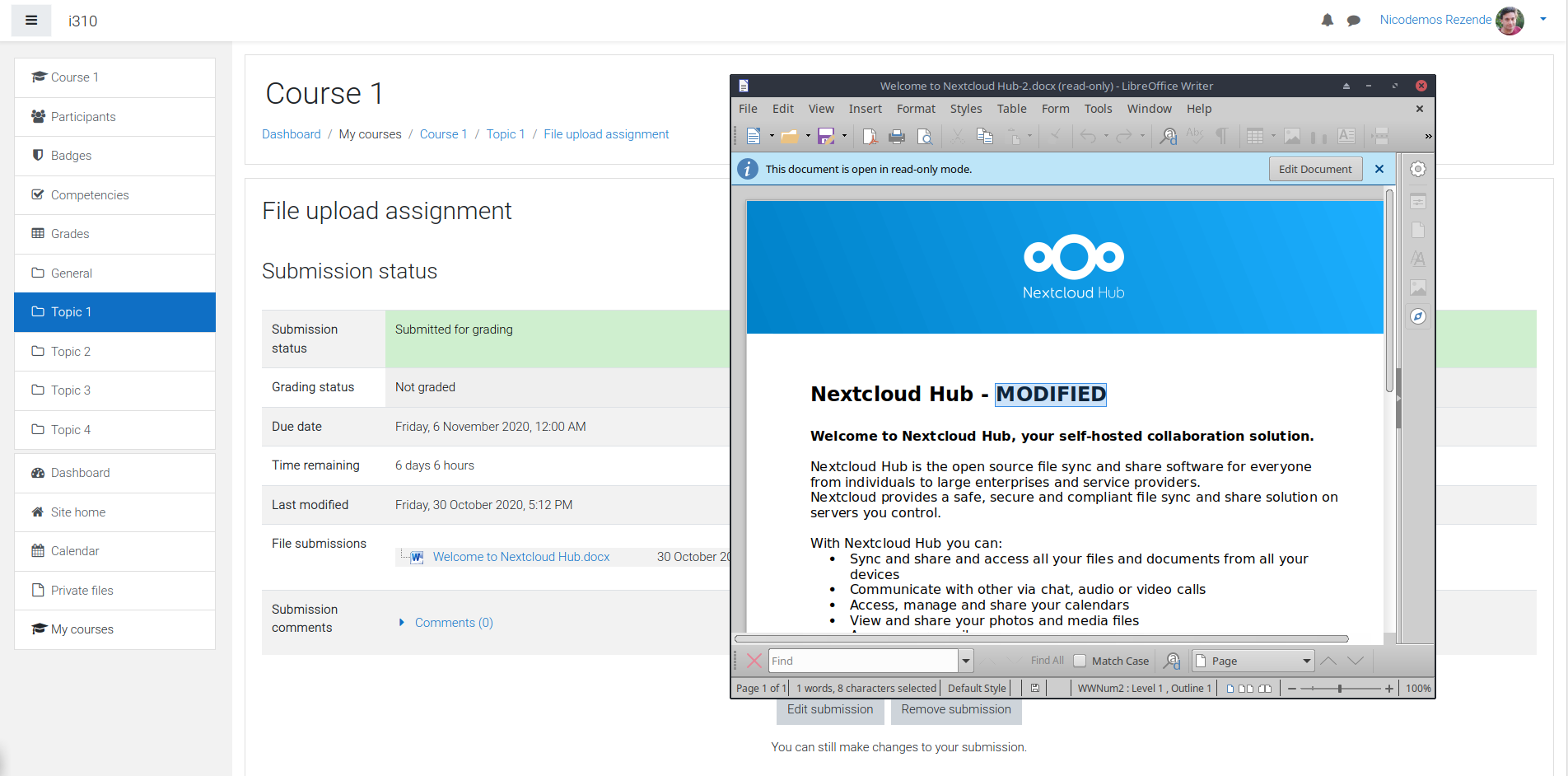Enable the Match Case checkbox

click(x=1080, y=661)
